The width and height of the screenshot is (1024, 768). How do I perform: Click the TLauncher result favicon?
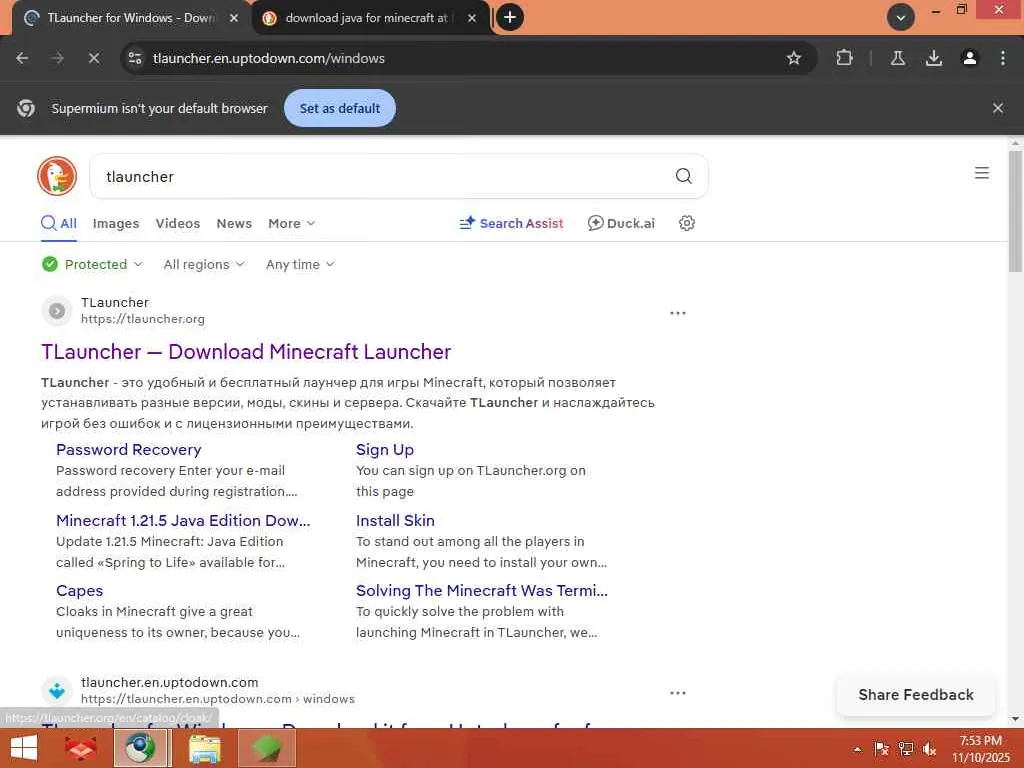(x=57, y=311)
